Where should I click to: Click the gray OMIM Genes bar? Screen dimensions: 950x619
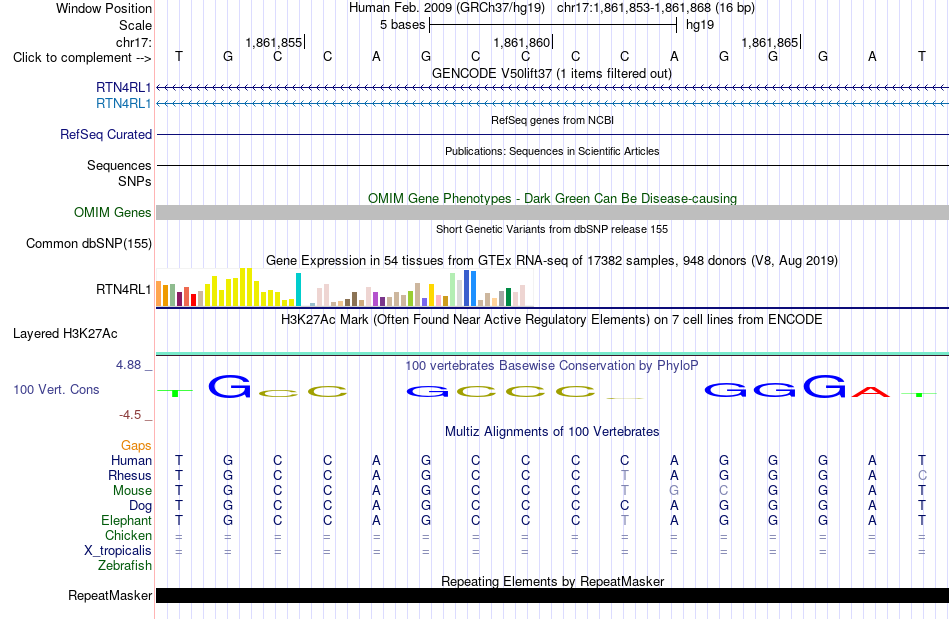tap(553, 213)
